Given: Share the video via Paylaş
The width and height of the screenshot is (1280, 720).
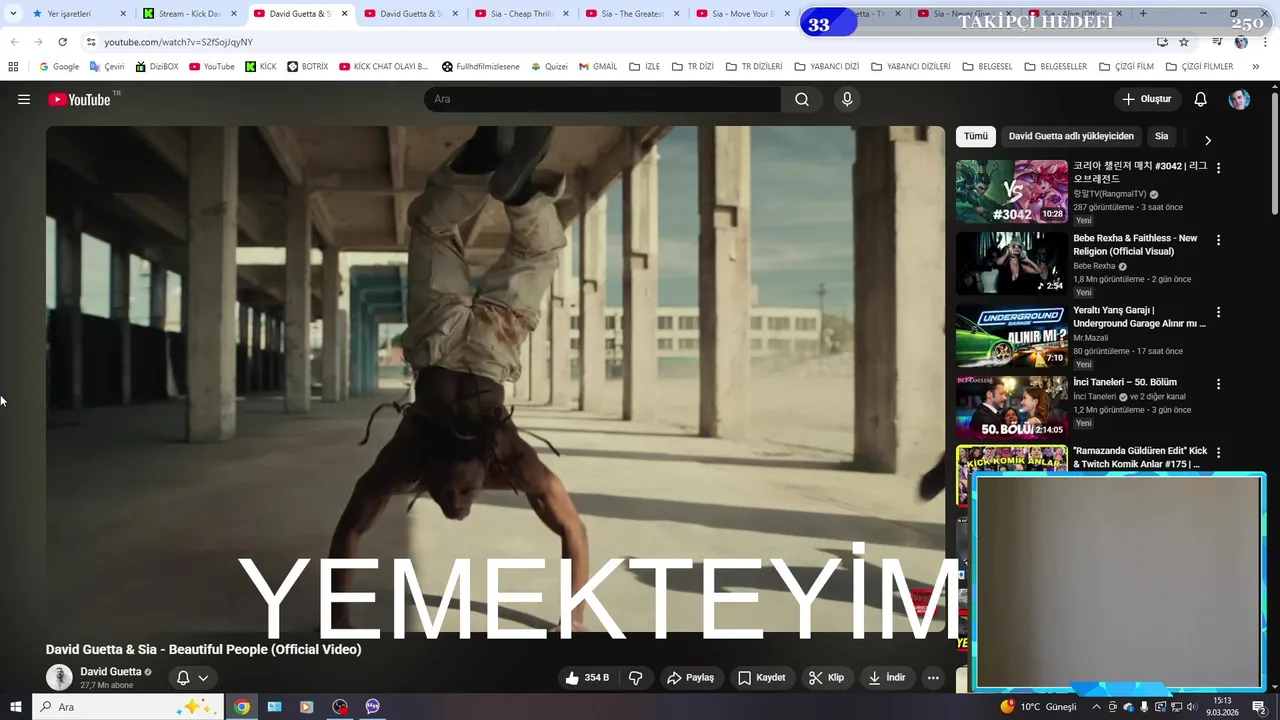Looking at the screenshot, I should (x=690, y=678).
